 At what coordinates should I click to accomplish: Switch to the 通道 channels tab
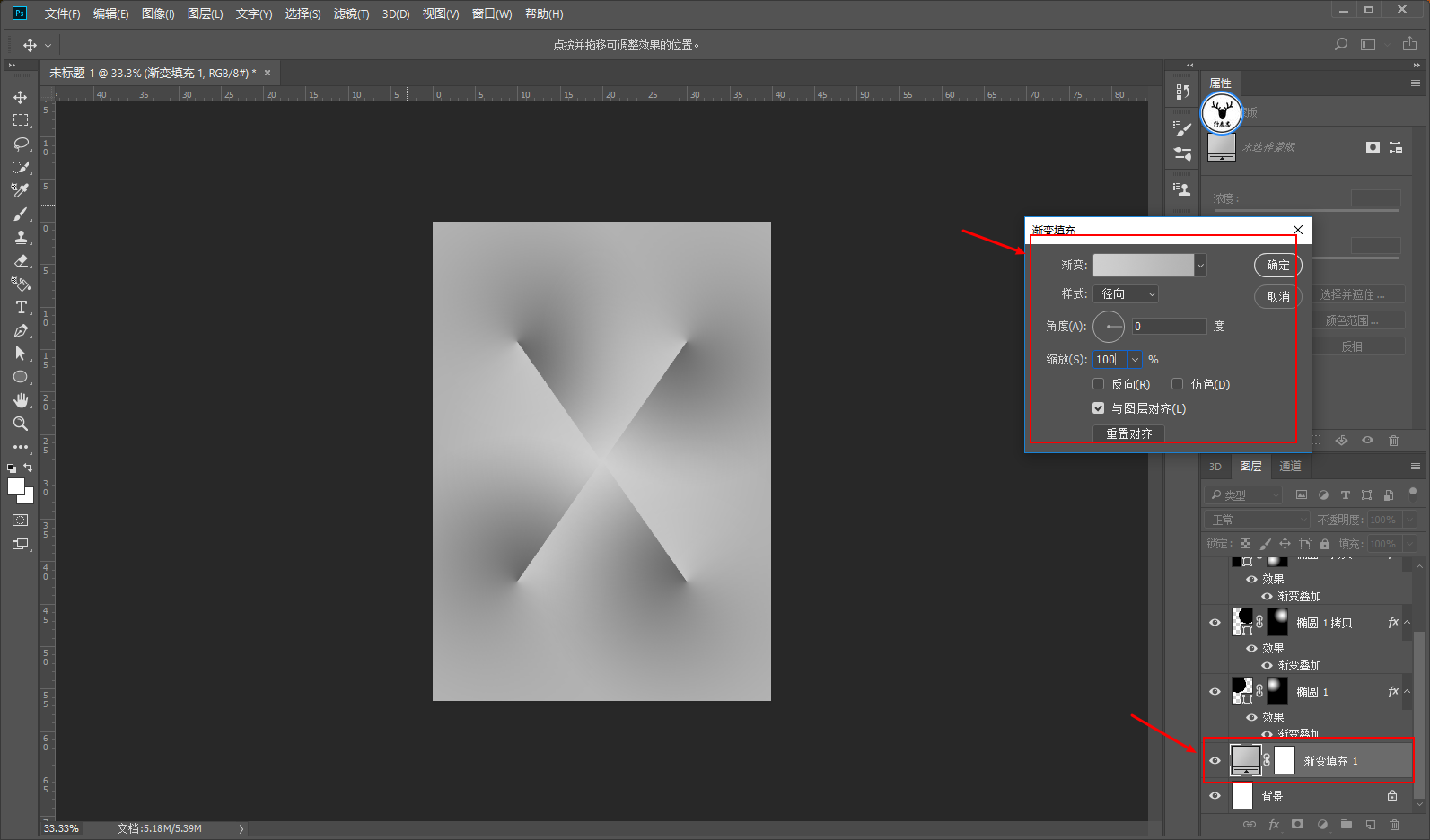(x=1290, y=466)
